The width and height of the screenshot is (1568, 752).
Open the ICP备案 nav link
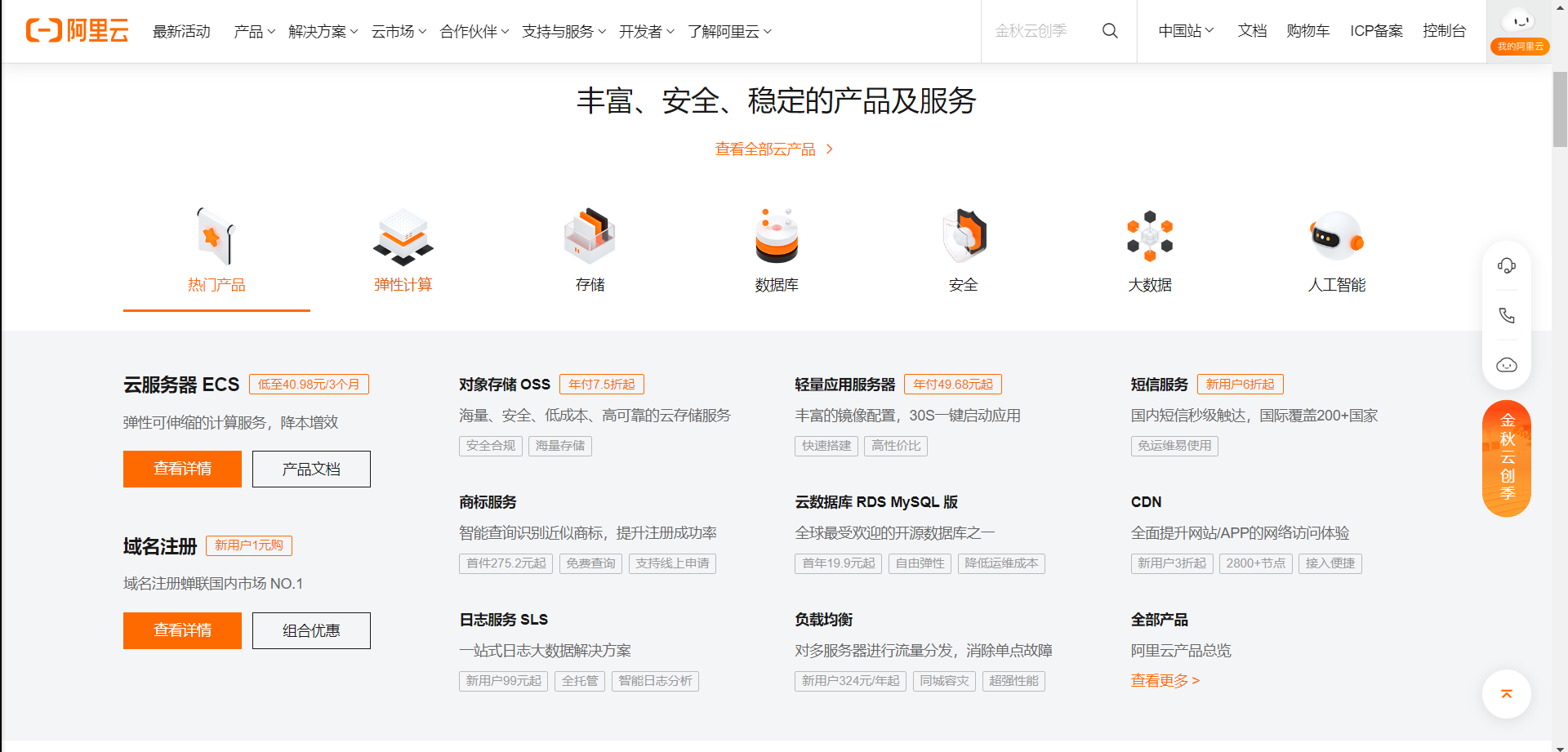tap(1376, 31)
